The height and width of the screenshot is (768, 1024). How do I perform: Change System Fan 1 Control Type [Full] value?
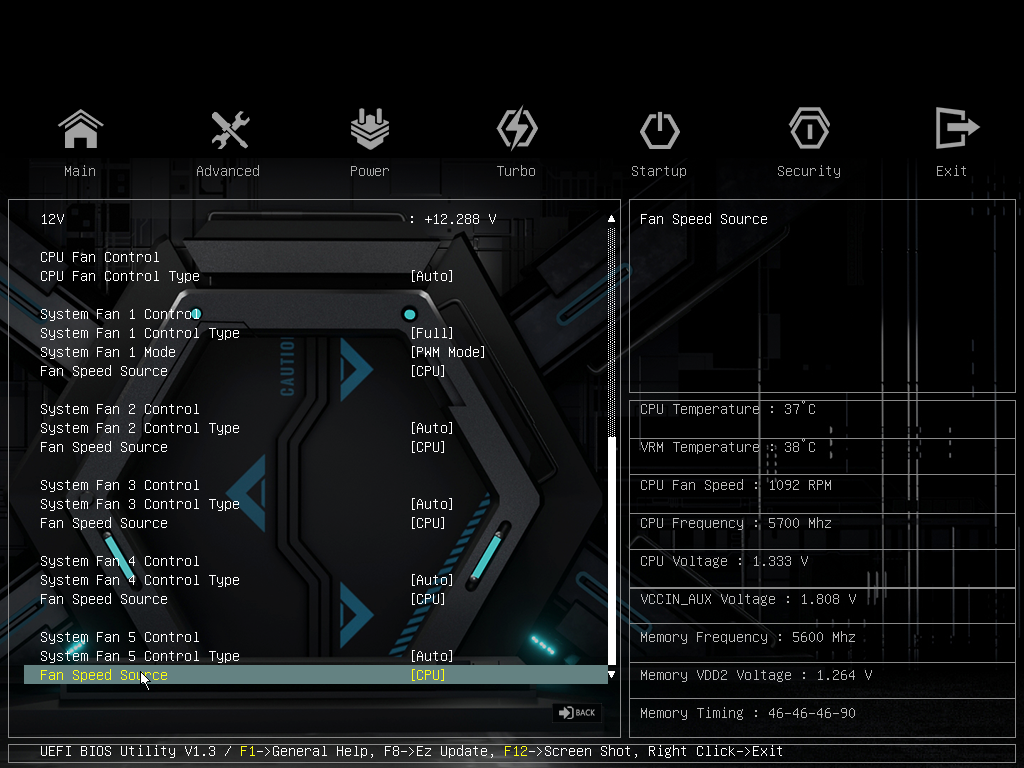point(432,333)
